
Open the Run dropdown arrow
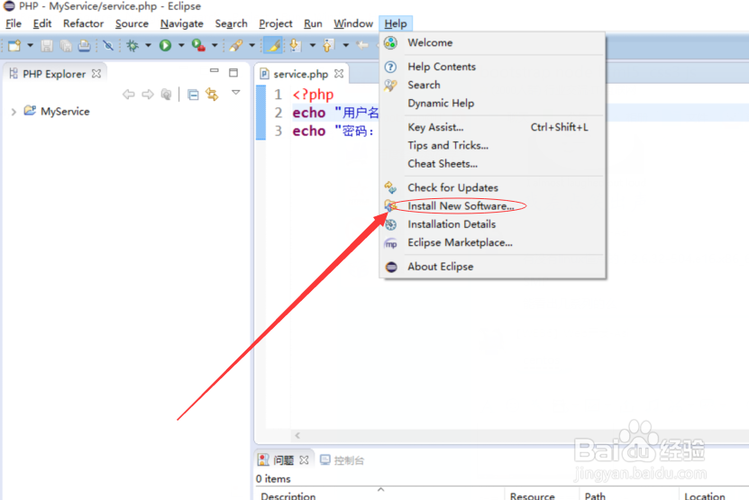point(181,45)
